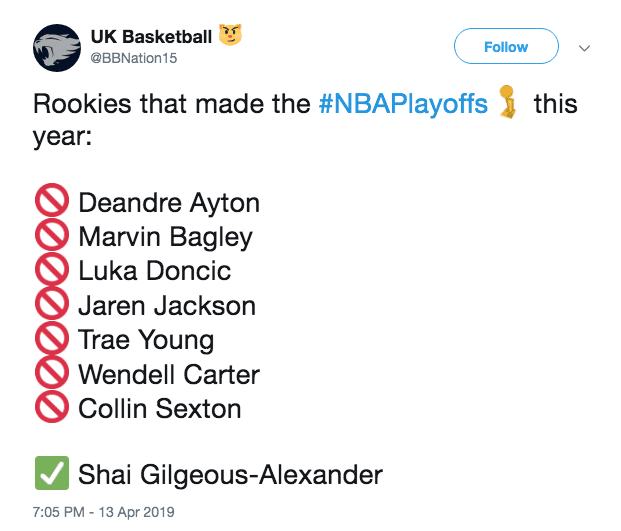Click the cat face emoji beside UK Basketball
621x531 pixels.
tap(231, 36)
